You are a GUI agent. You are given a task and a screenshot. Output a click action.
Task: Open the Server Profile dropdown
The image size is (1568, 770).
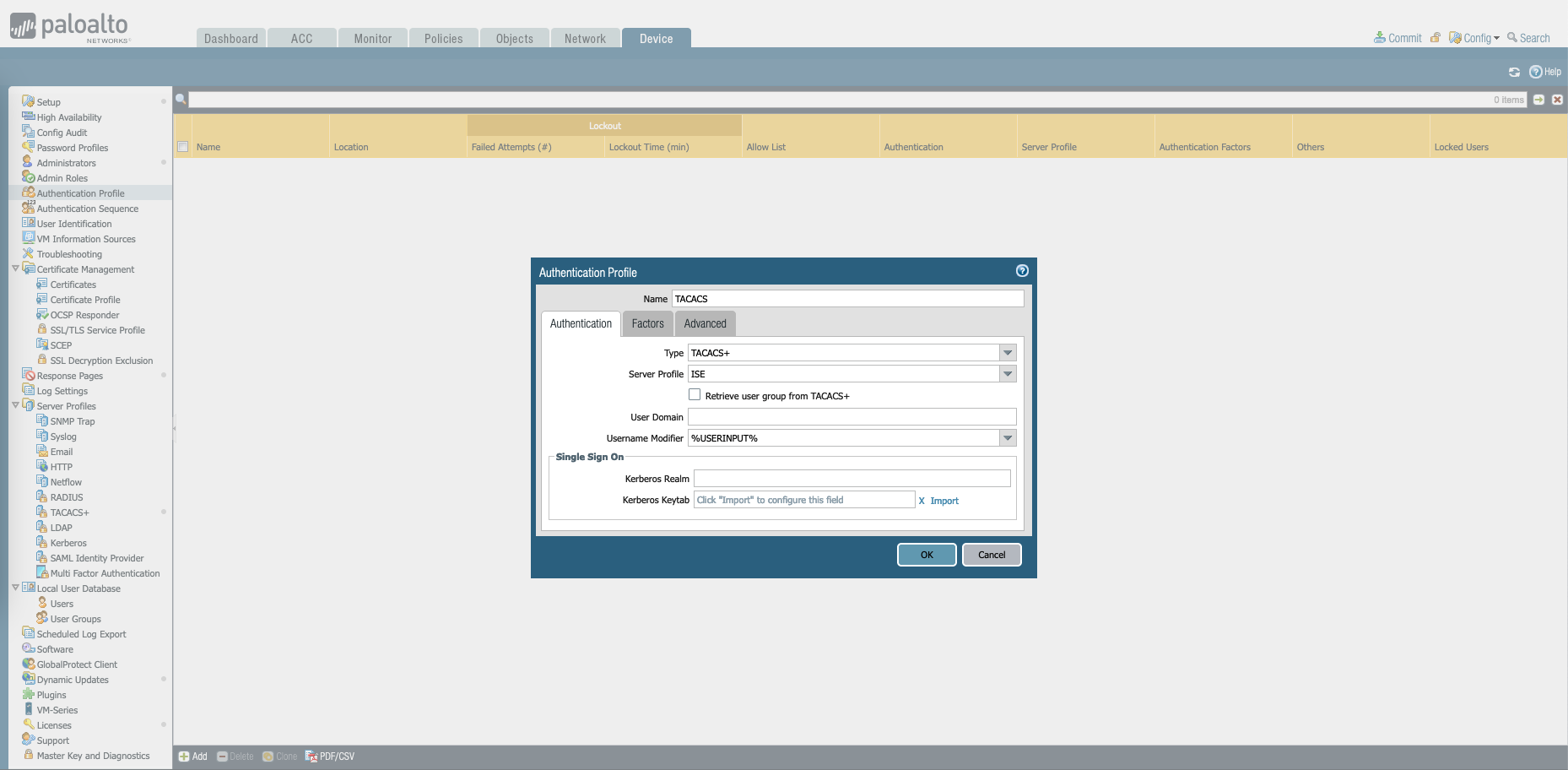pos(1008,374)
